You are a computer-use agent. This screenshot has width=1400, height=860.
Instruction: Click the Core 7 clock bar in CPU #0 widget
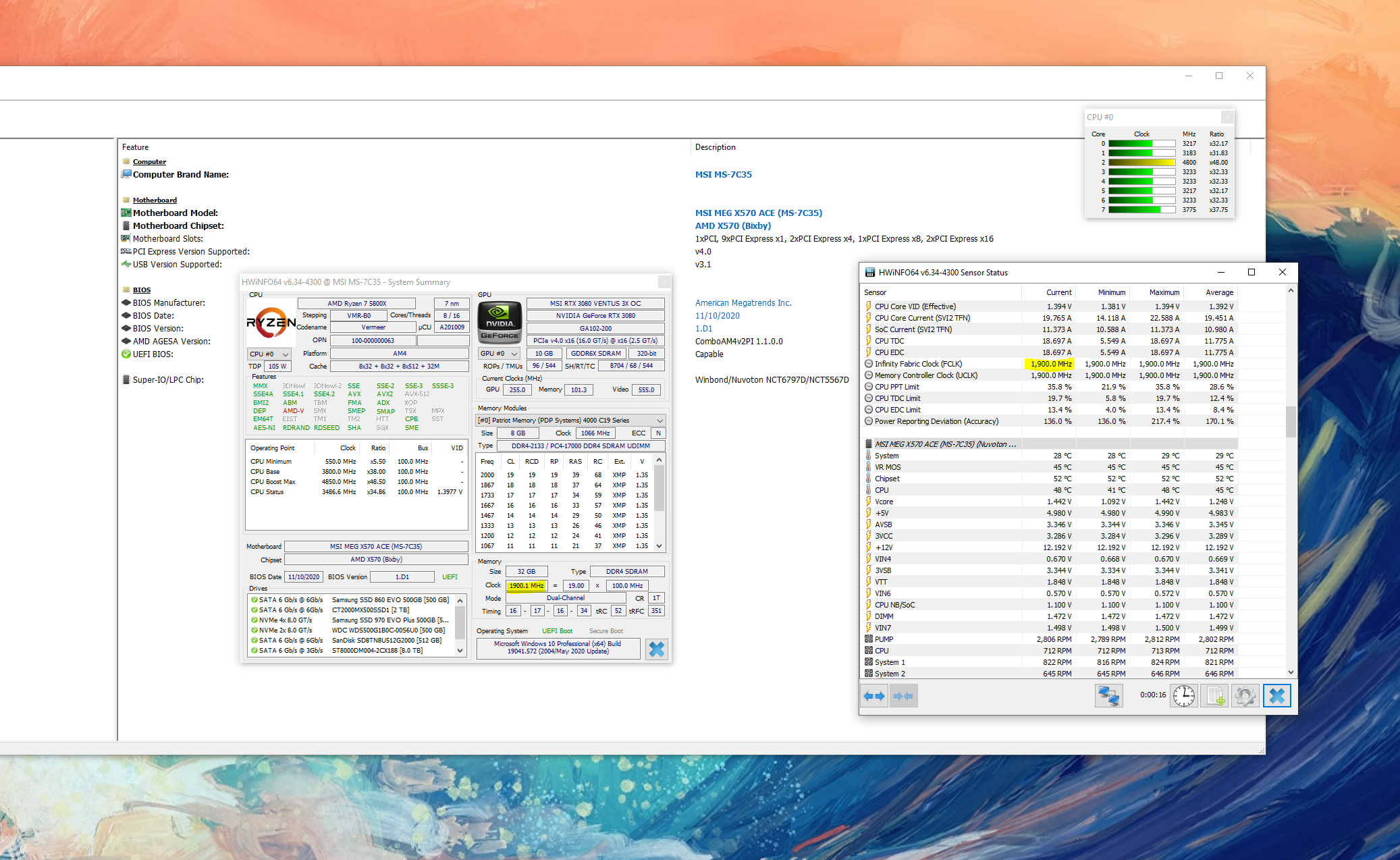tap(1141, 209)
